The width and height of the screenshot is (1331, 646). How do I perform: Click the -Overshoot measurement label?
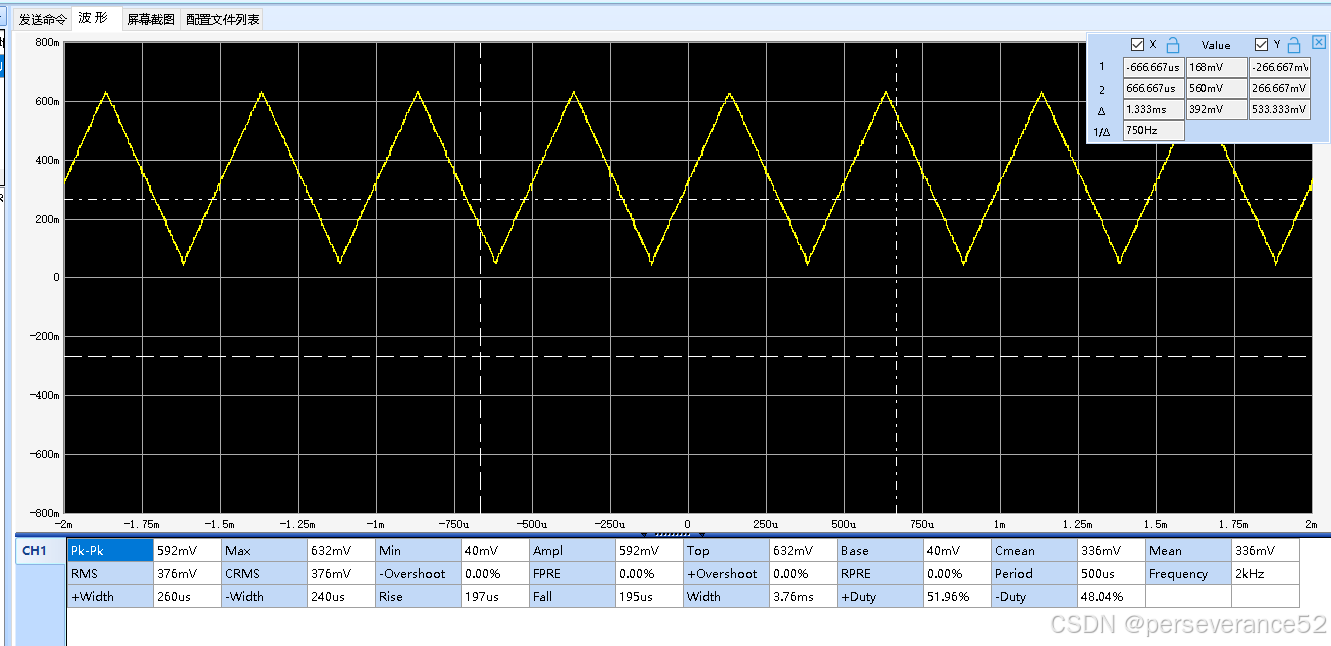(419, 574)
